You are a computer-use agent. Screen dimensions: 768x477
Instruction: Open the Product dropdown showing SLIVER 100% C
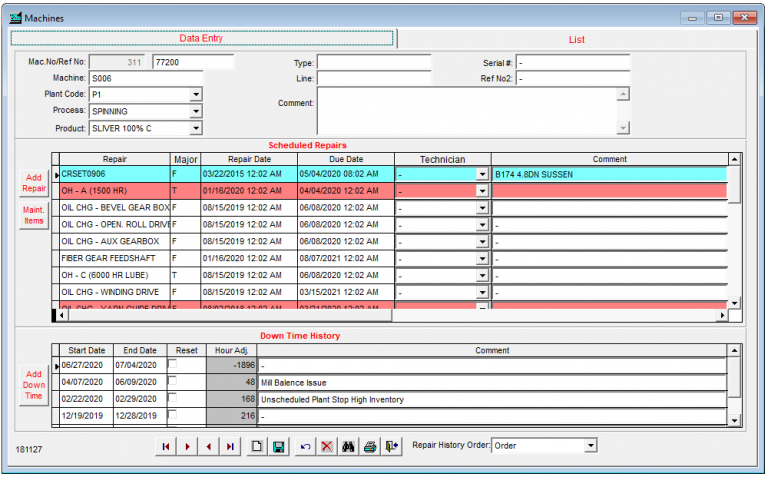(196, 128)
